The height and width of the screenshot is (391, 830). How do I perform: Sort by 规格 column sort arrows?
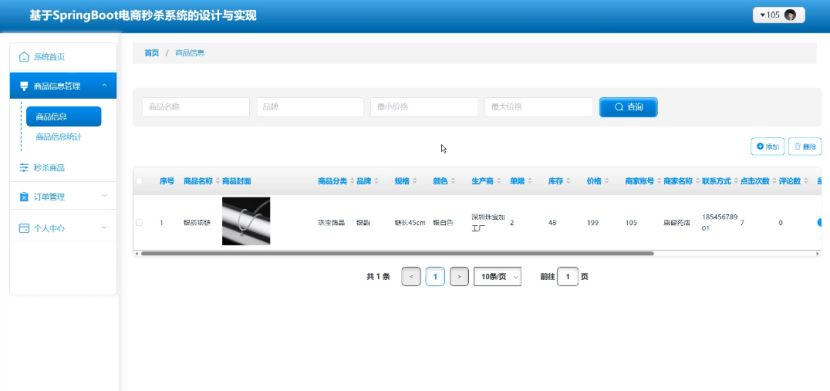click(414, 181)
